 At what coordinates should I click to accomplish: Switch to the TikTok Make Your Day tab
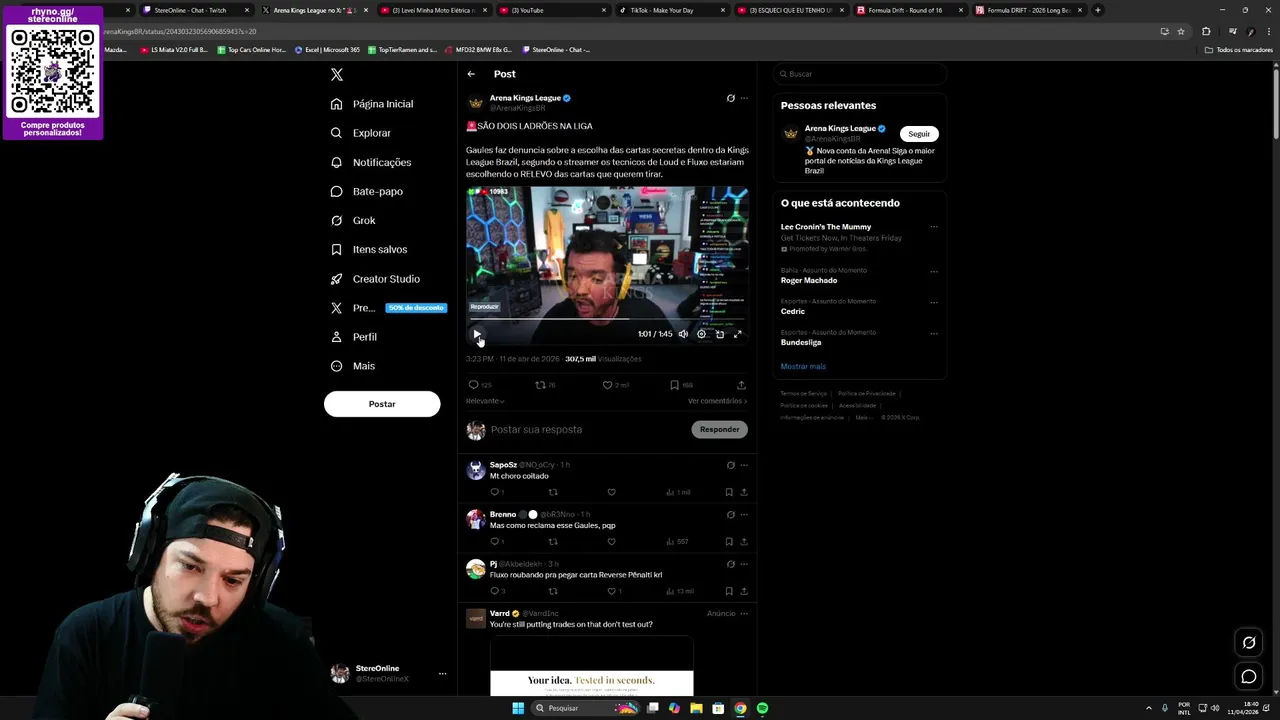point(670,10)
